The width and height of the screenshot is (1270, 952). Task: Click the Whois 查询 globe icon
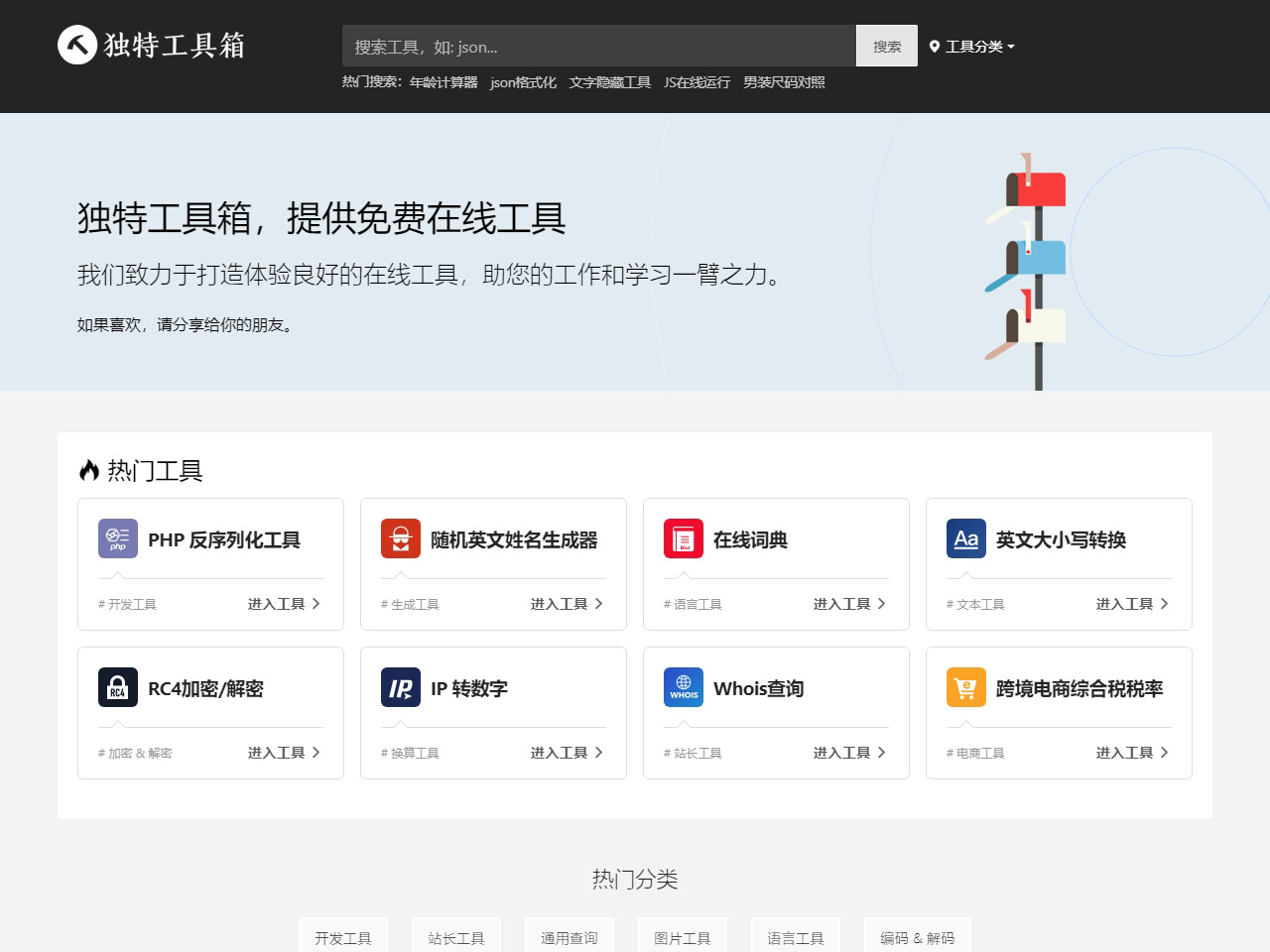pos(683,687)
